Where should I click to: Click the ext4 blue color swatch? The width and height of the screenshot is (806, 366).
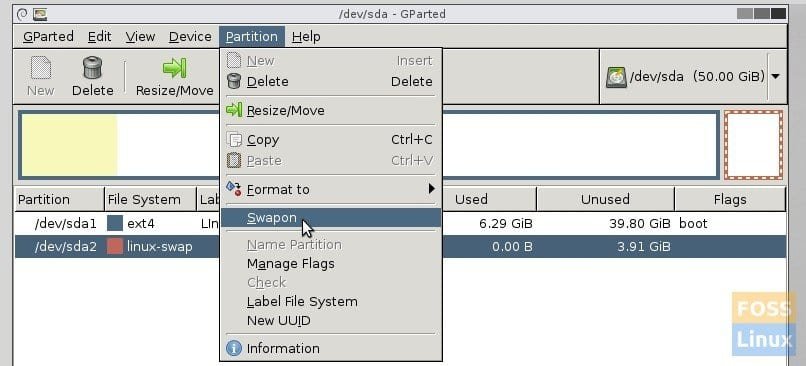pos(115,224)
